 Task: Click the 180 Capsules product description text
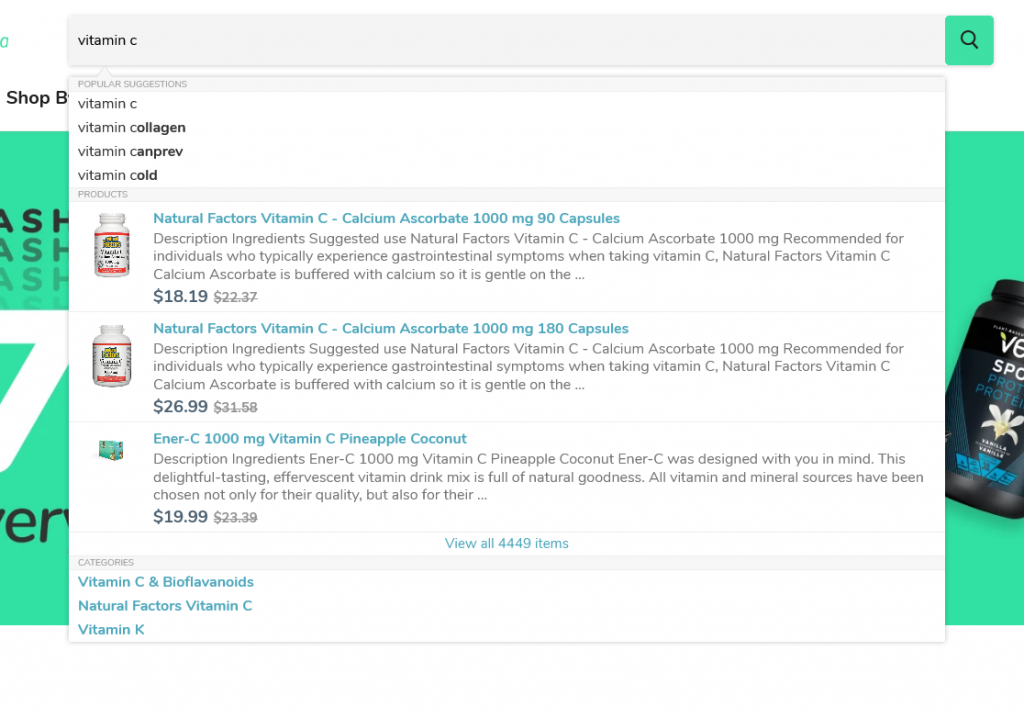[528, 367]
